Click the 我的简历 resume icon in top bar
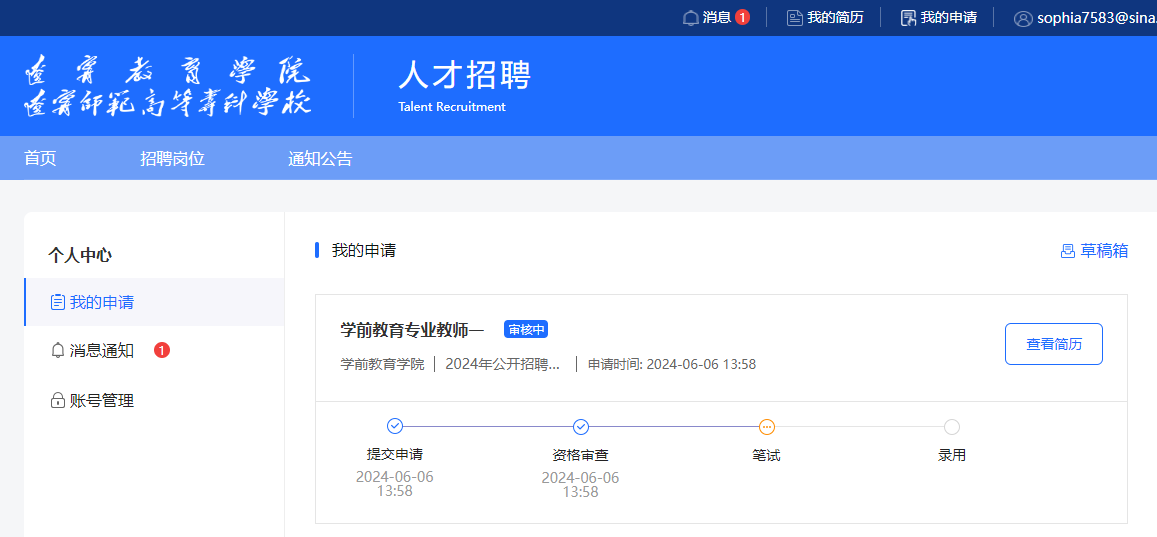The width and height of the screenshot is (1157, 537). (x=795, y=18)
